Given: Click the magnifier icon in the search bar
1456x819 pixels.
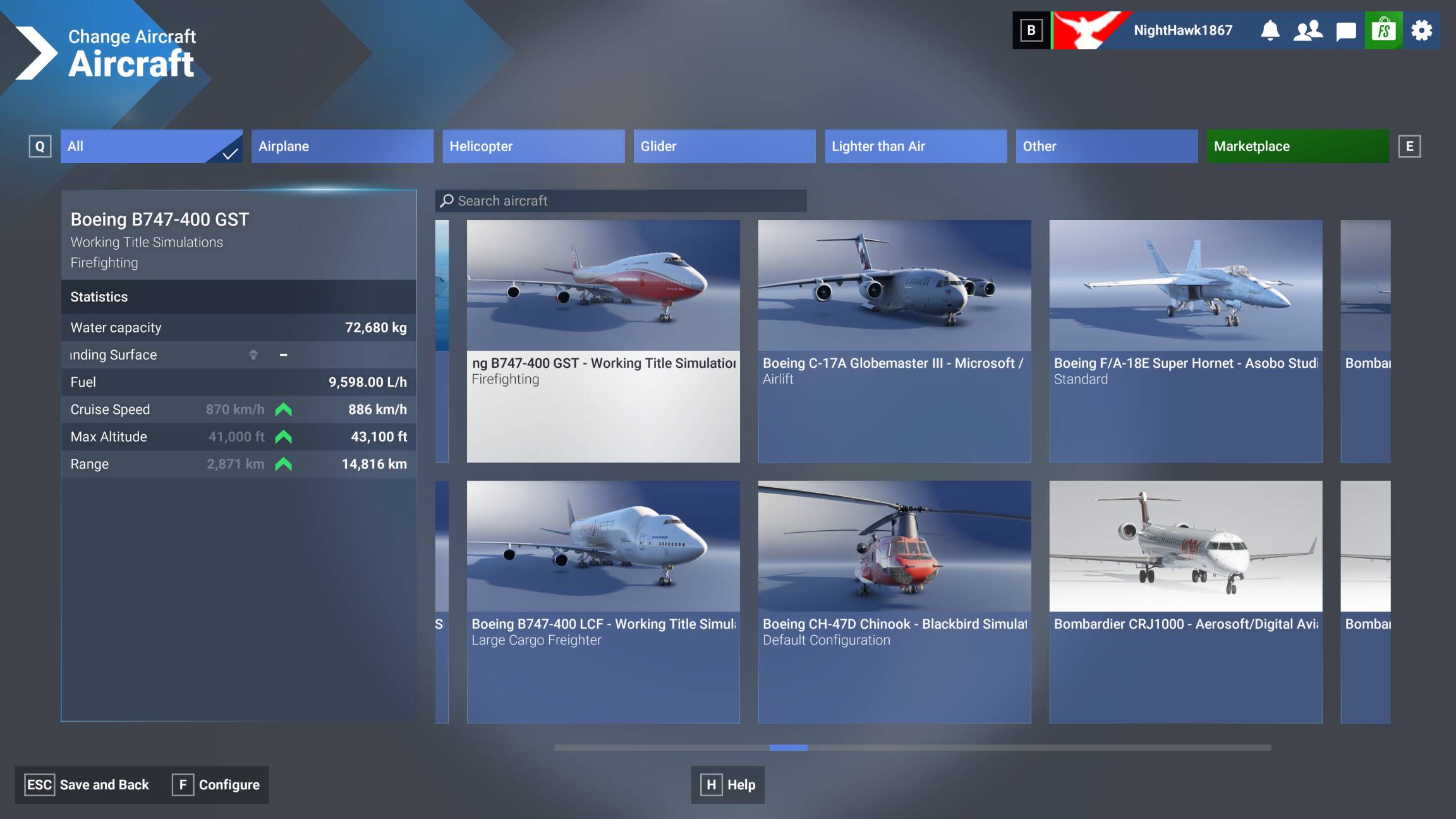Looking at the screenshot, I should (x=447, y=201).
